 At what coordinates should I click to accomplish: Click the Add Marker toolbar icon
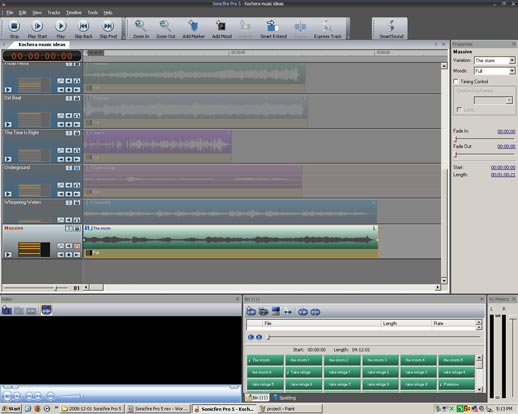coord(193,29)
